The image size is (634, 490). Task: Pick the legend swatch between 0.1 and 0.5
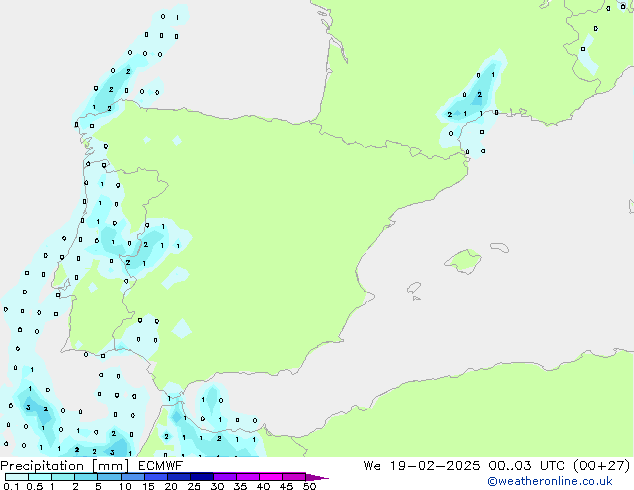[17, 477]
